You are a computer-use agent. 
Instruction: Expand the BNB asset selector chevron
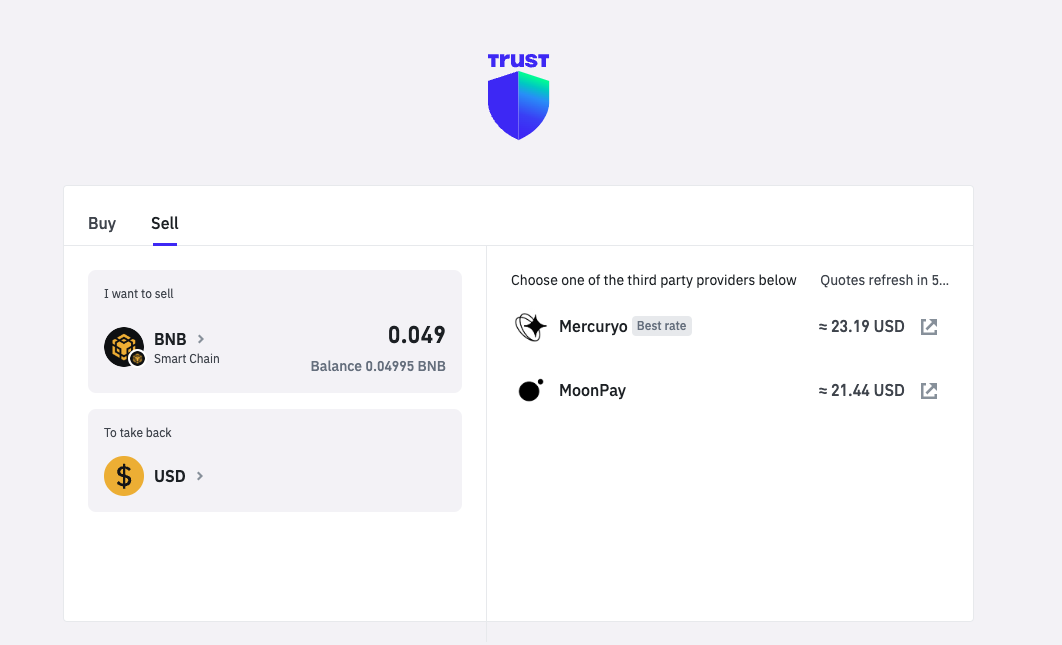(x=199, y=339)
